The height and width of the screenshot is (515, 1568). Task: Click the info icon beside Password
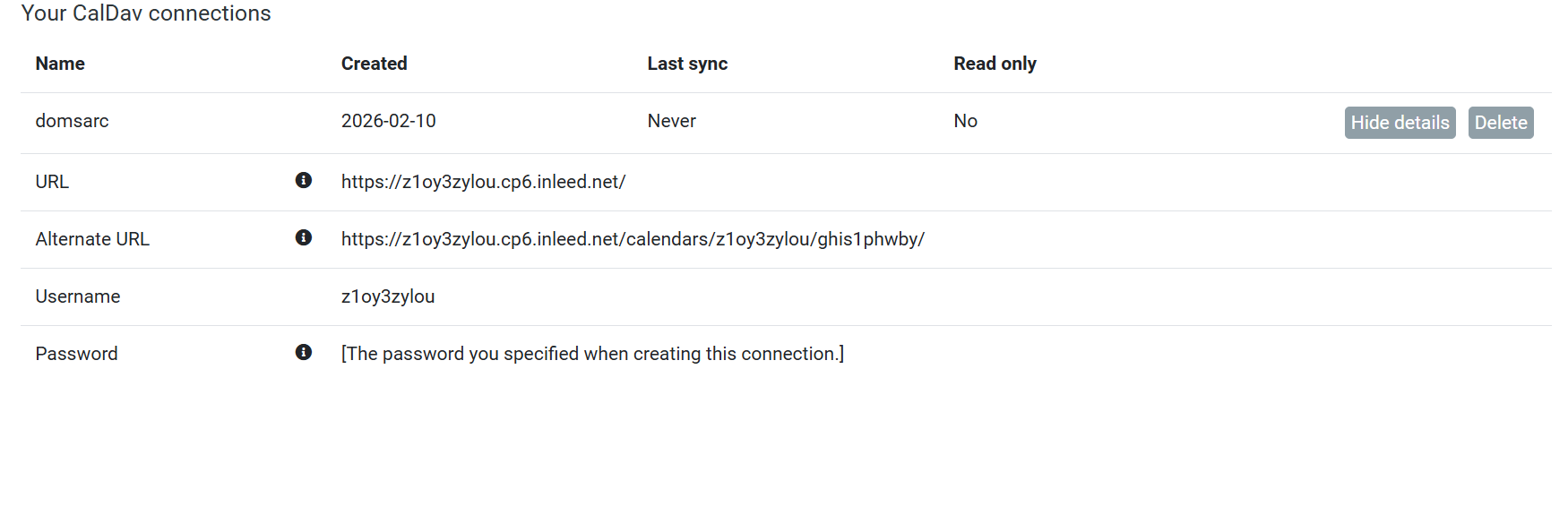click(304, 353)
